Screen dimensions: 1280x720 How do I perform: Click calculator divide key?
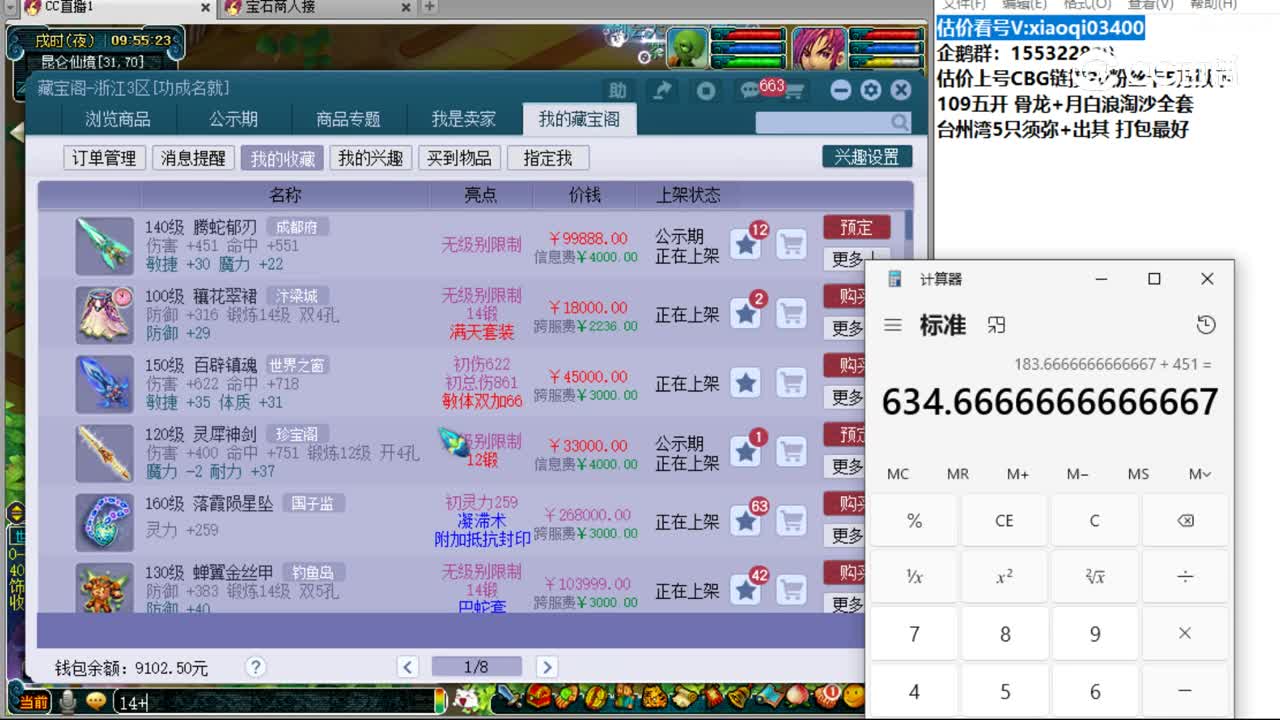click(1185, 577)
